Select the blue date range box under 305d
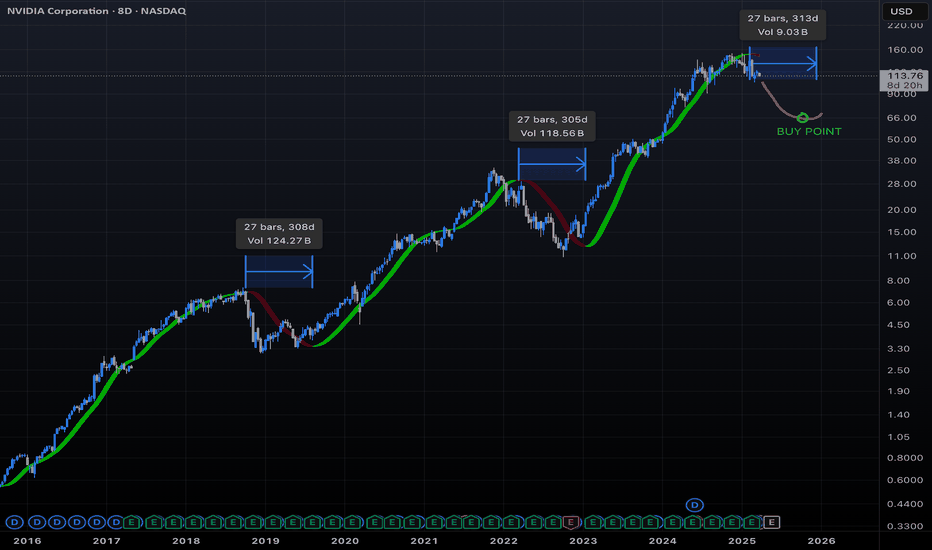 click(x=552, y=164)
